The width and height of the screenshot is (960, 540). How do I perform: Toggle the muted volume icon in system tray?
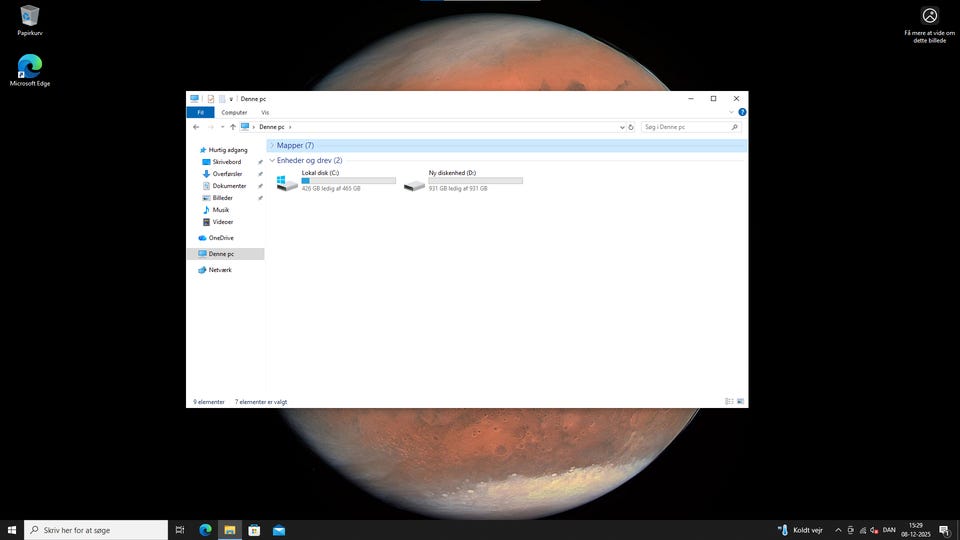point(873,530)
